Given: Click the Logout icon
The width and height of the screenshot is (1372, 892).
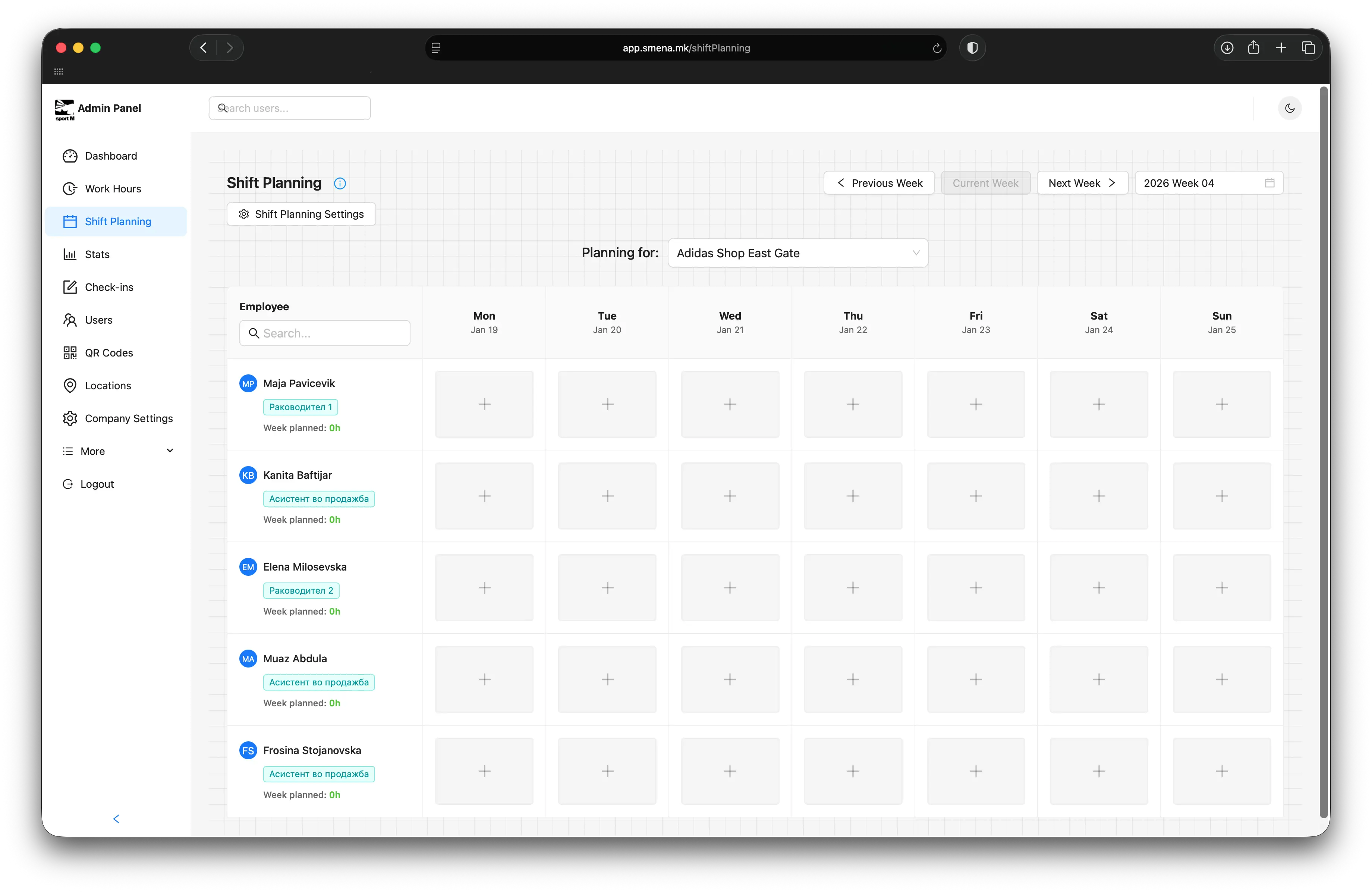Looking at the screenshot, I should (68, 484).
